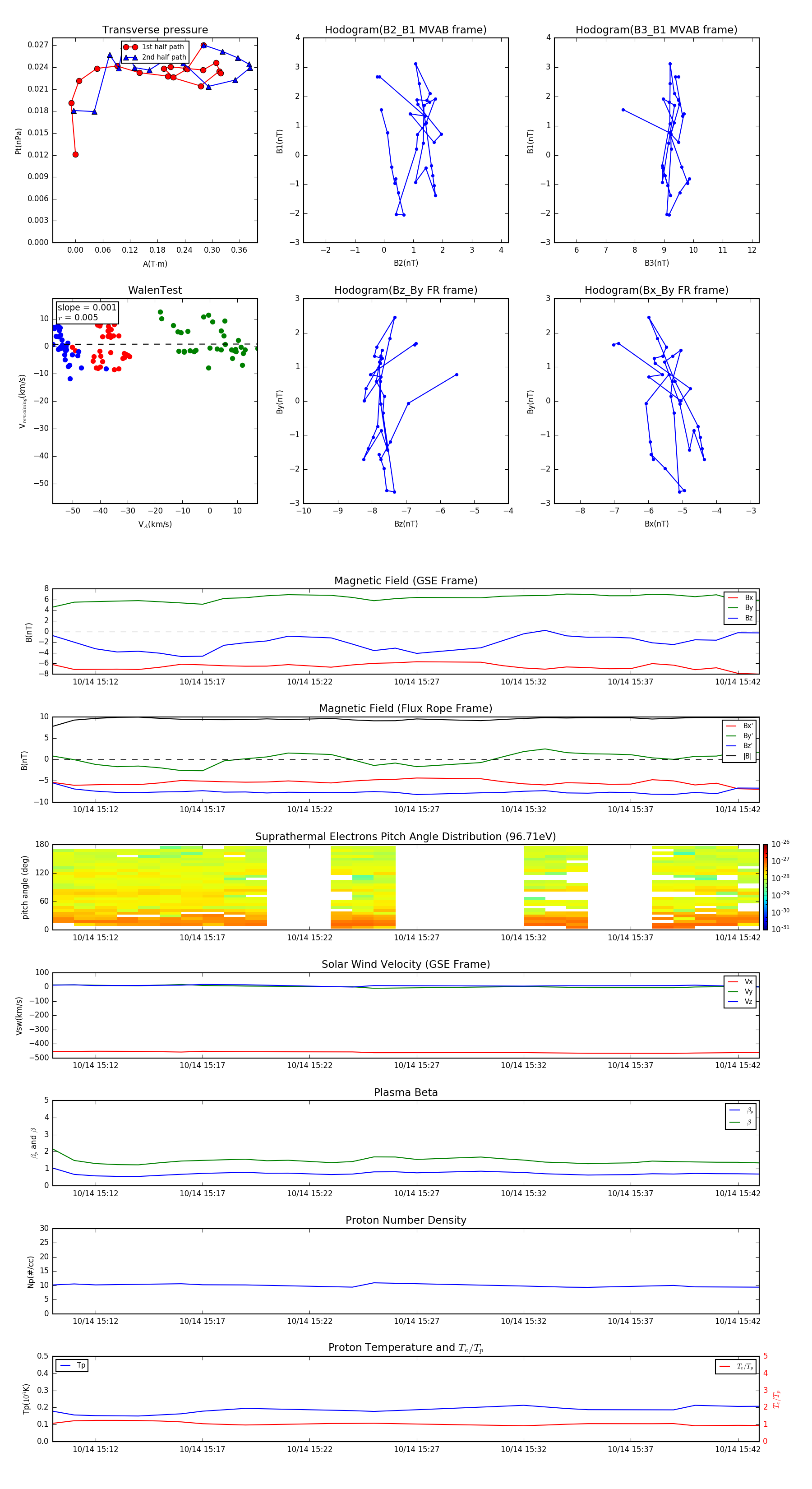Click the 'Magnetic Field (GSE Frame)' title
Image resolution: width=812 pixels, height=1489 pixels.
coord(406,581)
